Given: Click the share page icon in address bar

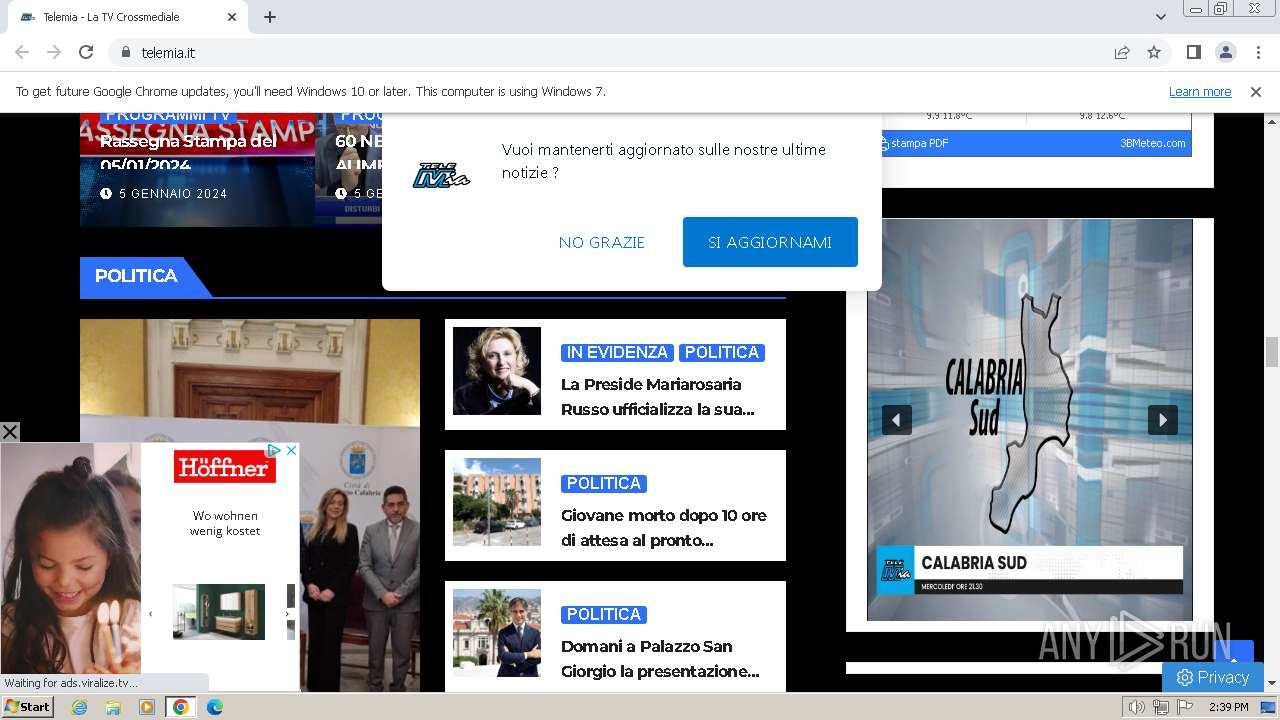Looking at the screenshot, I should 1122,52.
